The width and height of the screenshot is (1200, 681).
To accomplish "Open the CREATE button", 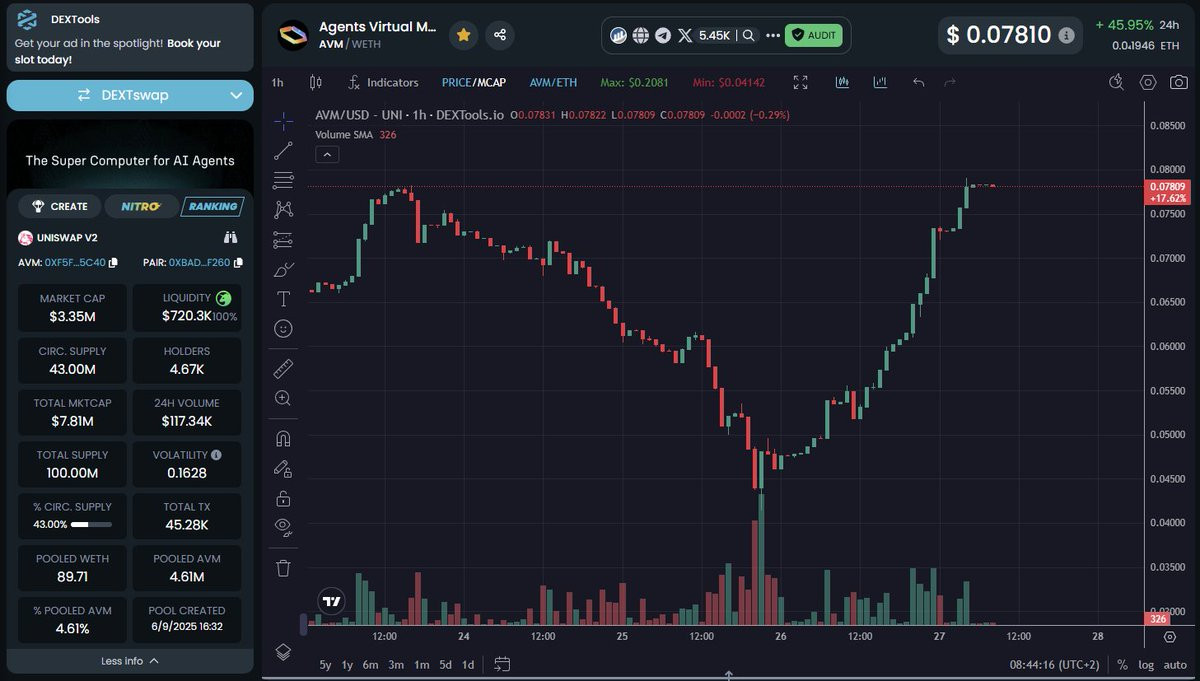I will point(60,206).
